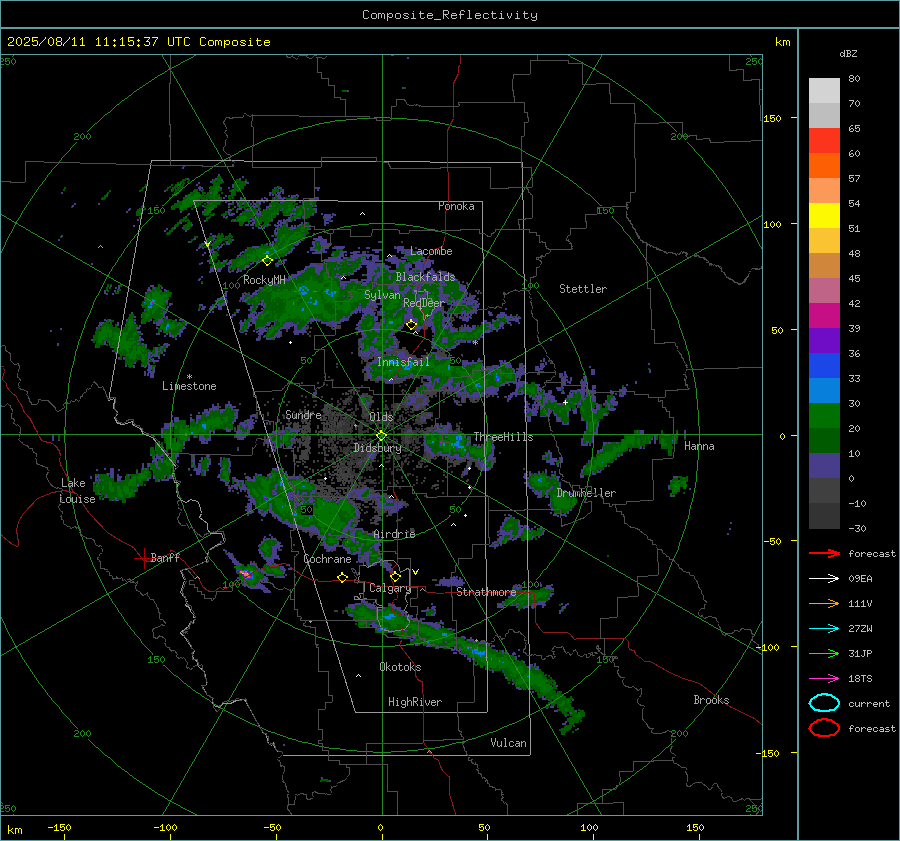
Task: Click the Sylvan label on map
Action: [382, 295]
